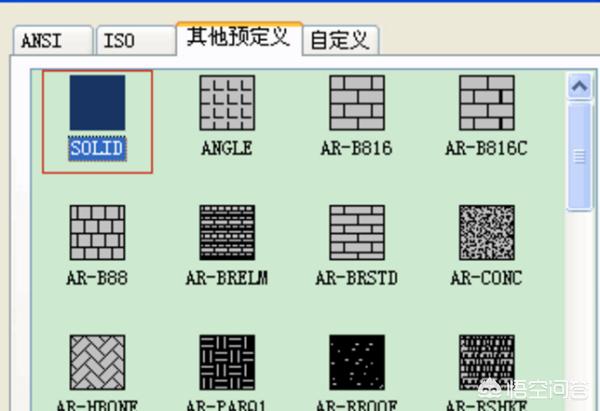600x411 pixels.
Task: Choose the AR-HBONE herringbone pattern swatch
Action: (x=97, y=362)
